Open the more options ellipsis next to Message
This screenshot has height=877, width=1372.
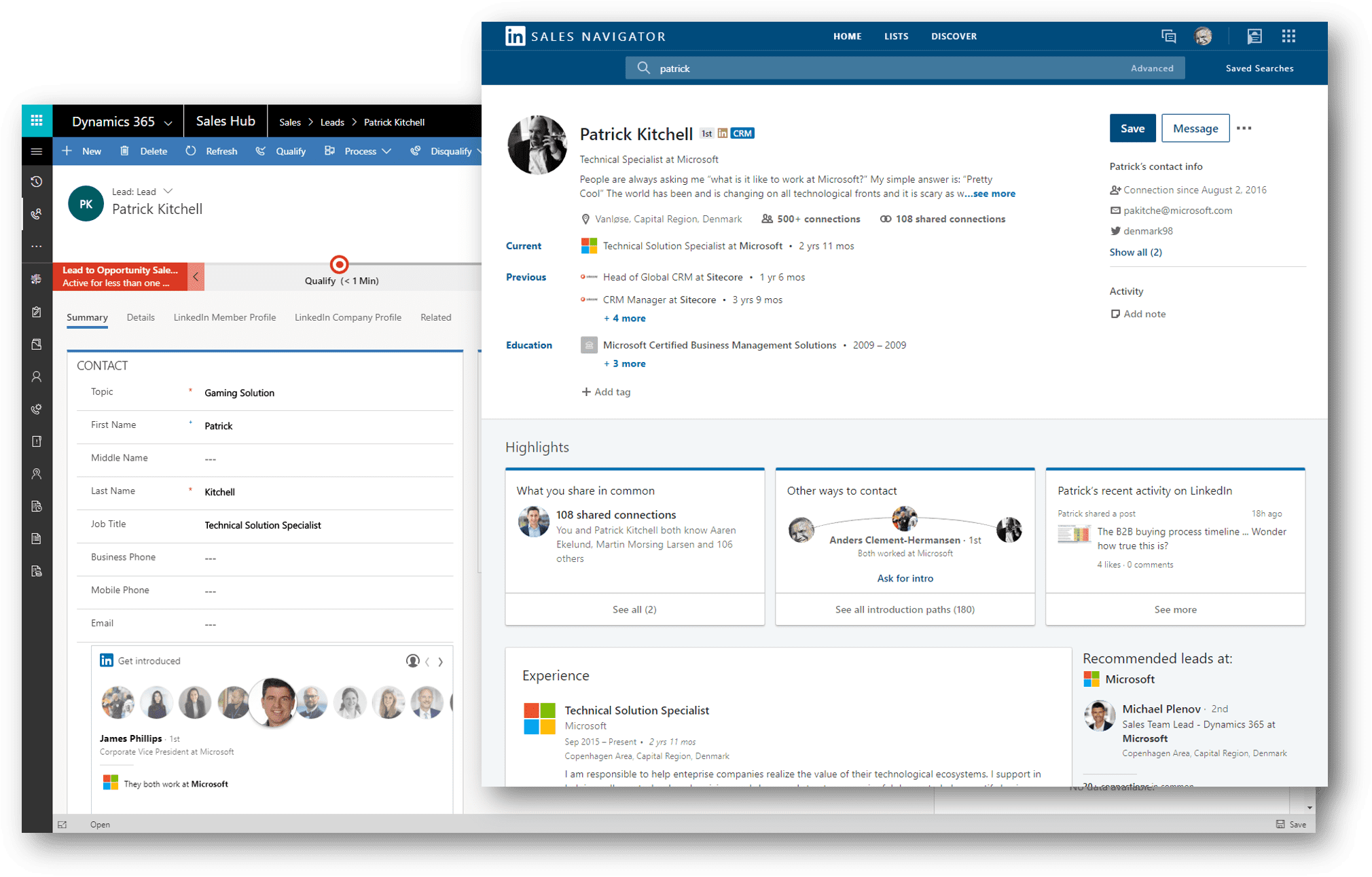tap(1244, 128)
